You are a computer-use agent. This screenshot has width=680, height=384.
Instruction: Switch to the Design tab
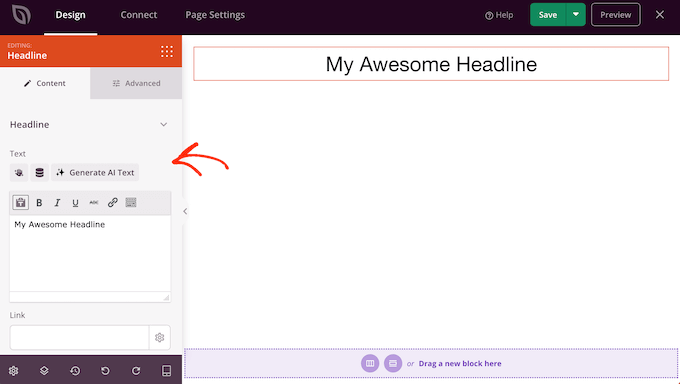coord(70,15)
